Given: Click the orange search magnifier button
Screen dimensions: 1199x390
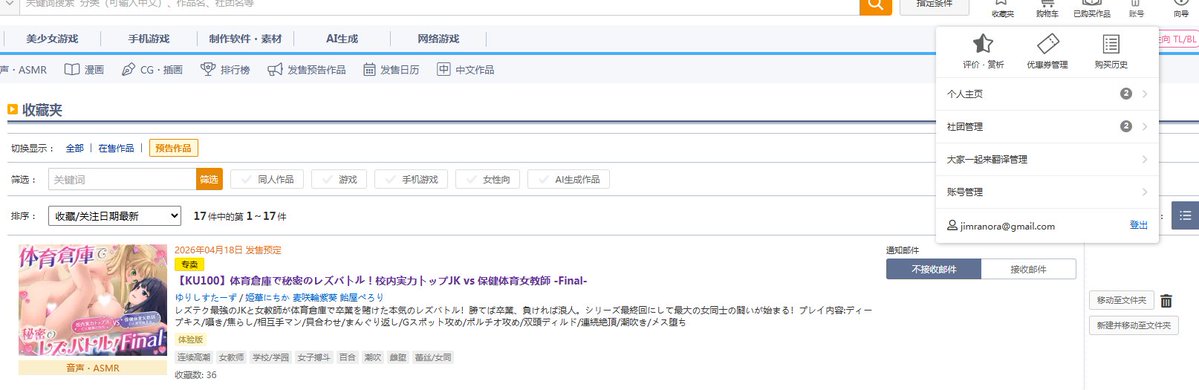Looking at the screenshot, I should pos(876,5).
